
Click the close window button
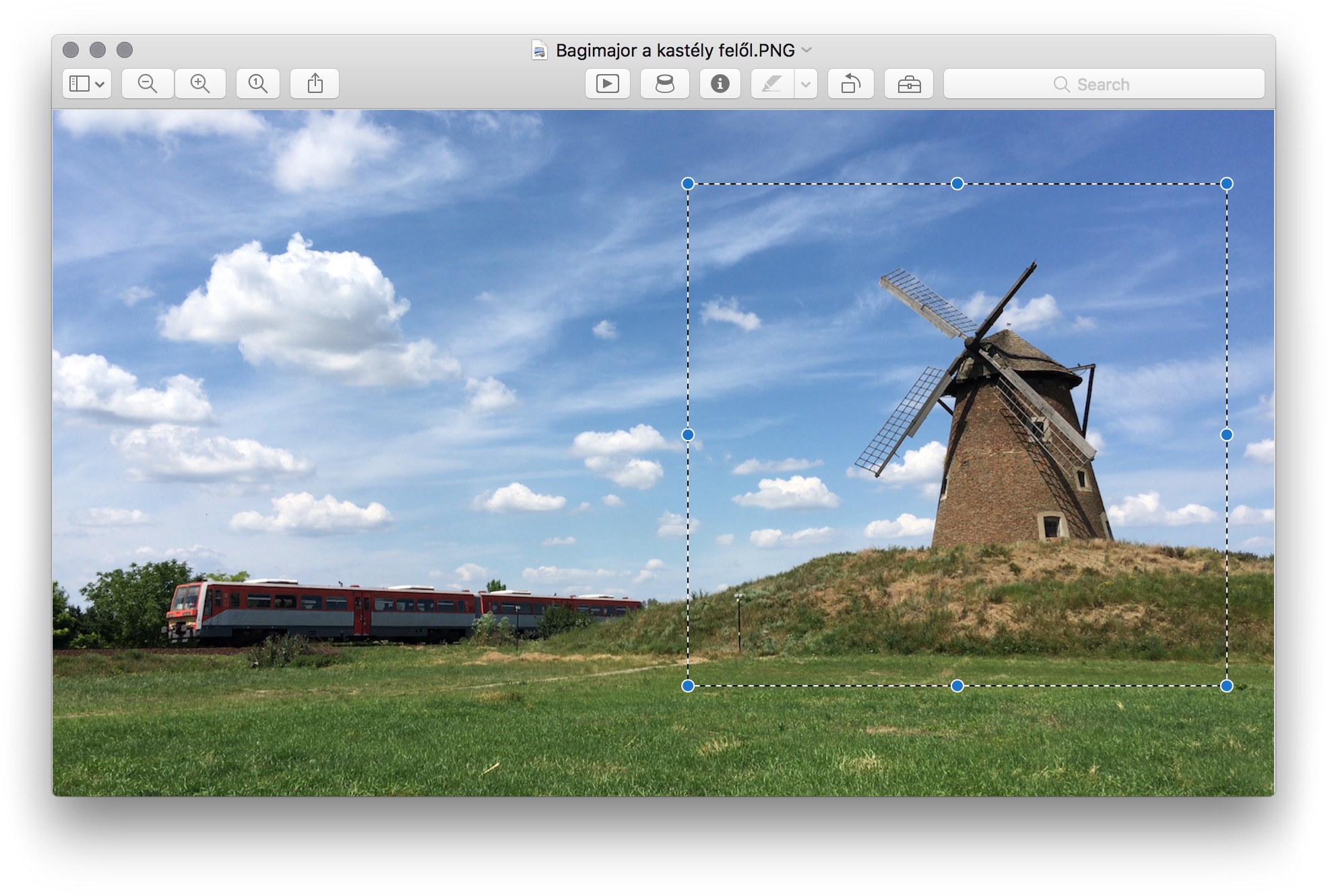71,50
